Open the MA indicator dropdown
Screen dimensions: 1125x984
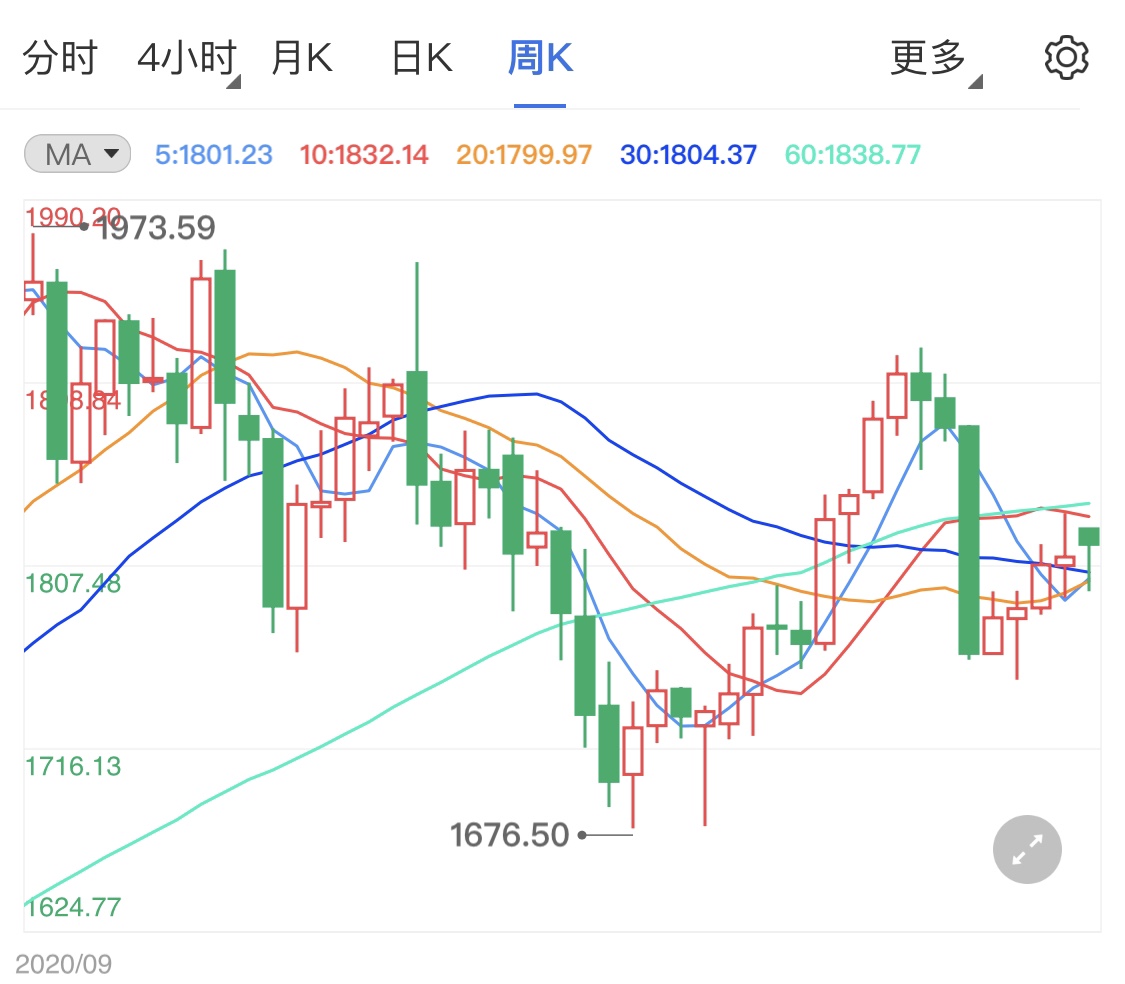pyautogui.click(x=76, y=152)
